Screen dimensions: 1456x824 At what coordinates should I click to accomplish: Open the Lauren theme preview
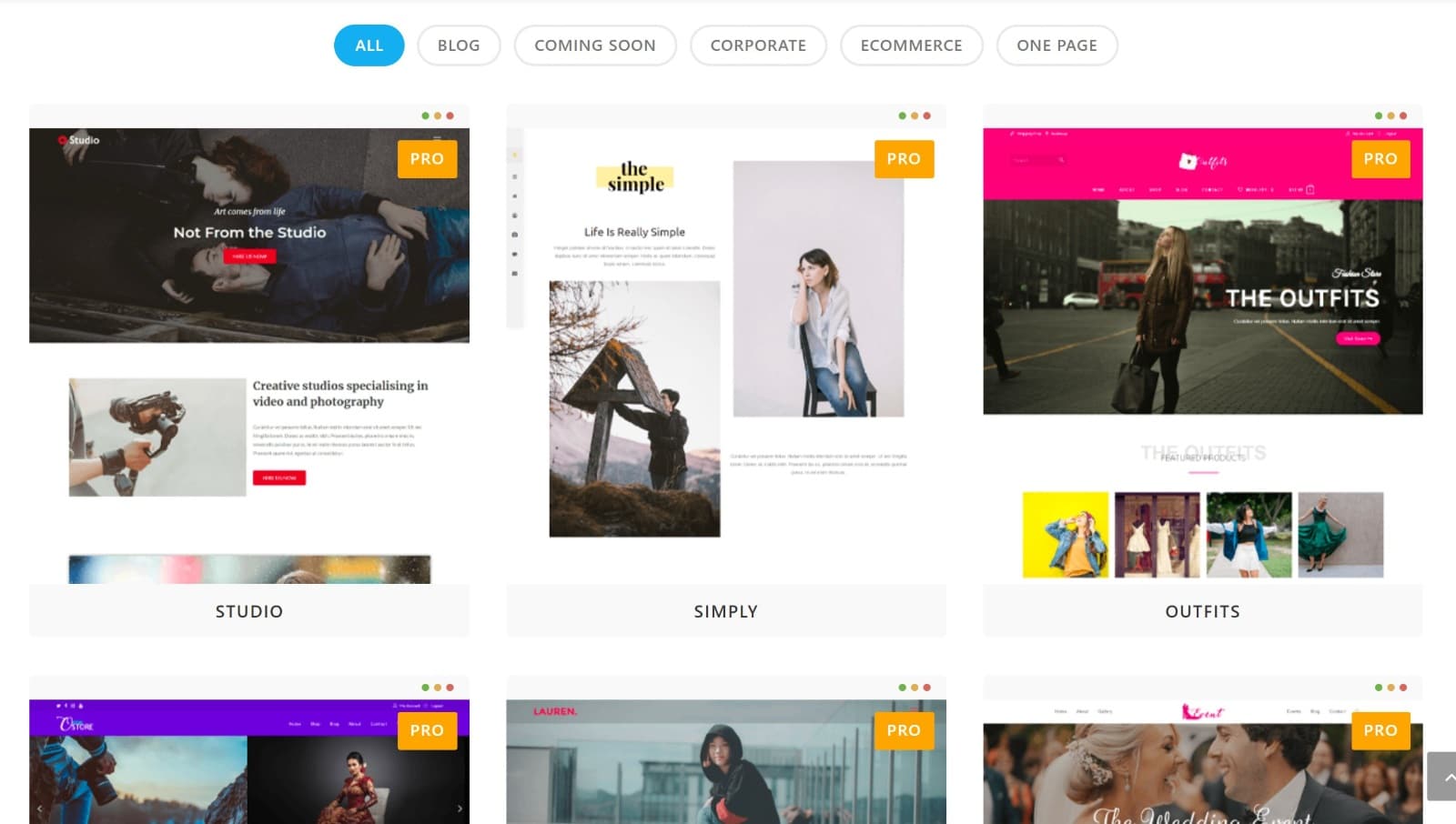(726, 762)
